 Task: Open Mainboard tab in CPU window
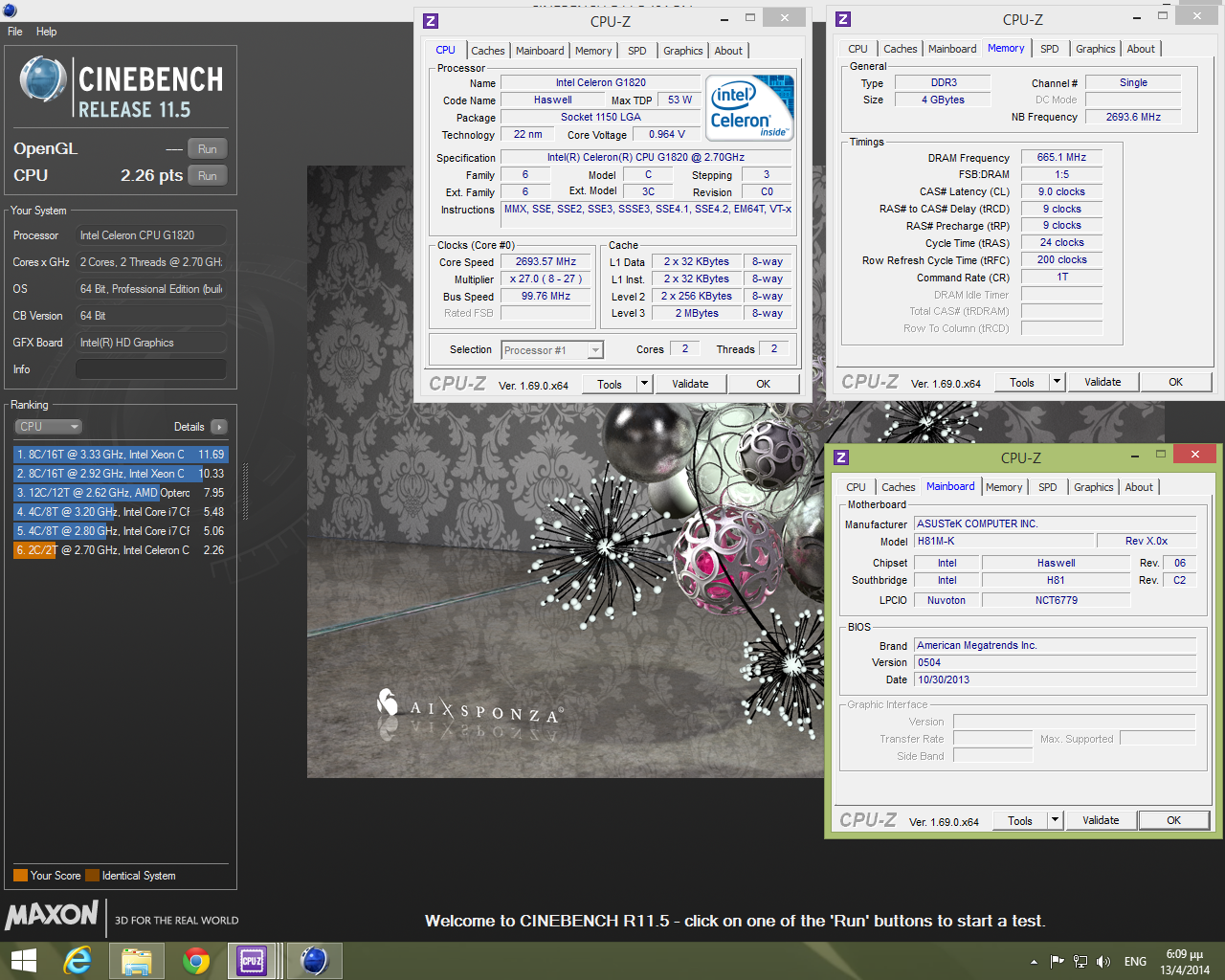pos(540,51)
